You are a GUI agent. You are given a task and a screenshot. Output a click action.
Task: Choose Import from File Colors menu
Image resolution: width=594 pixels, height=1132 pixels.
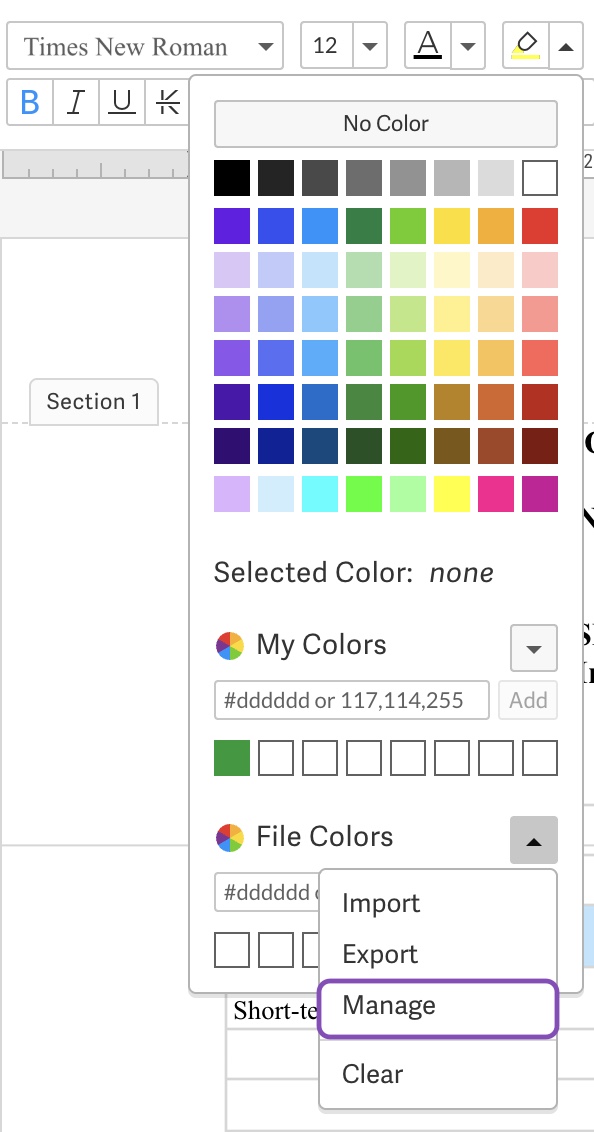tap(438, 903)
